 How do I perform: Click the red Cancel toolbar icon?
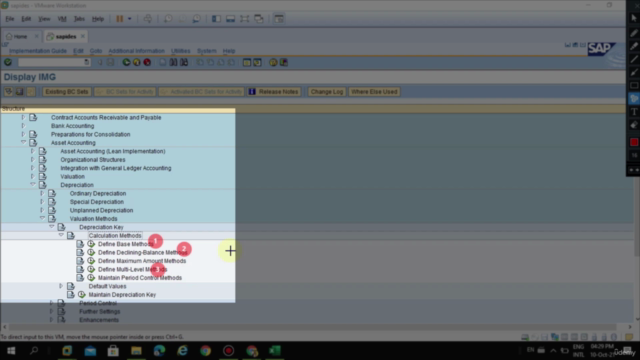[x=147, y=62]
